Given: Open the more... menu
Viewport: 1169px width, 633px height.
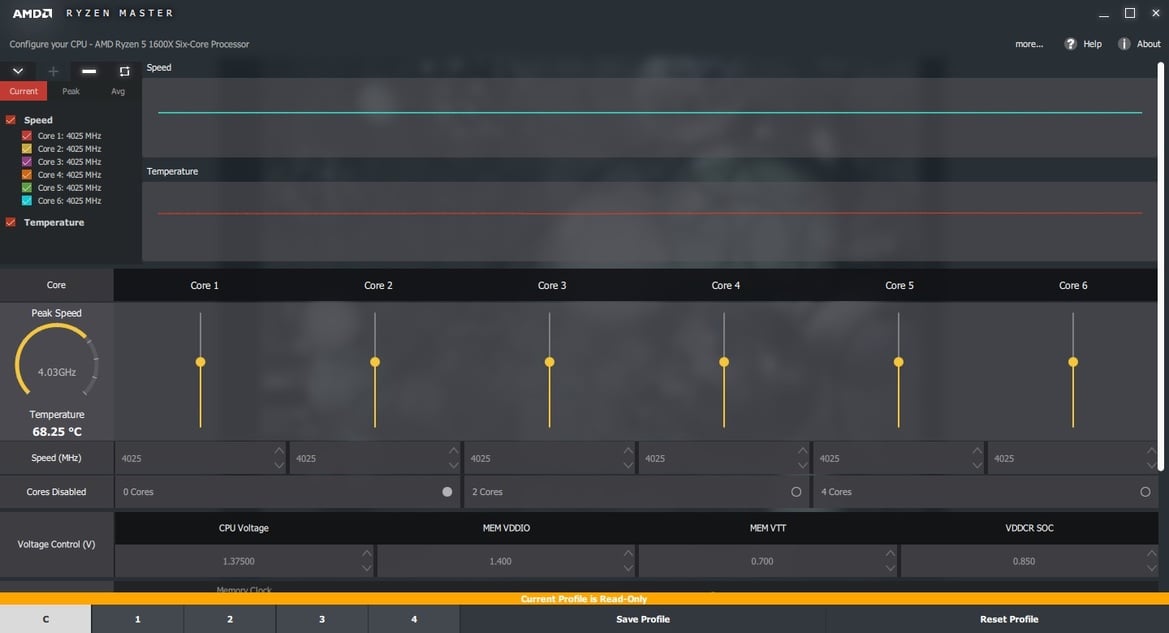Looking at the screenshot, I should pos(1029,44).
